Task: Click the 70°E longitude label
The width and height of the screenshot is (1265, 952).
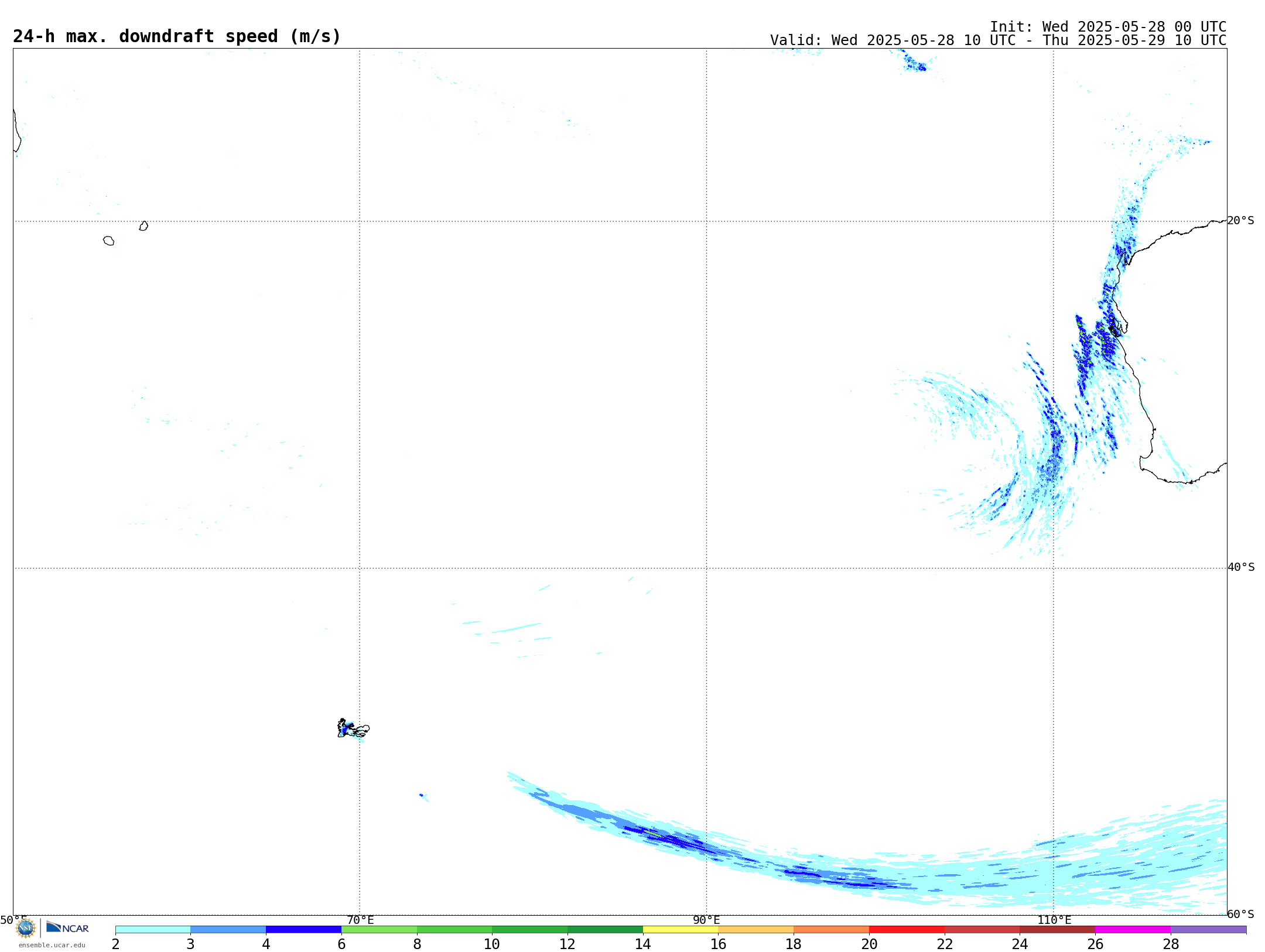Action: pos(360,920)
